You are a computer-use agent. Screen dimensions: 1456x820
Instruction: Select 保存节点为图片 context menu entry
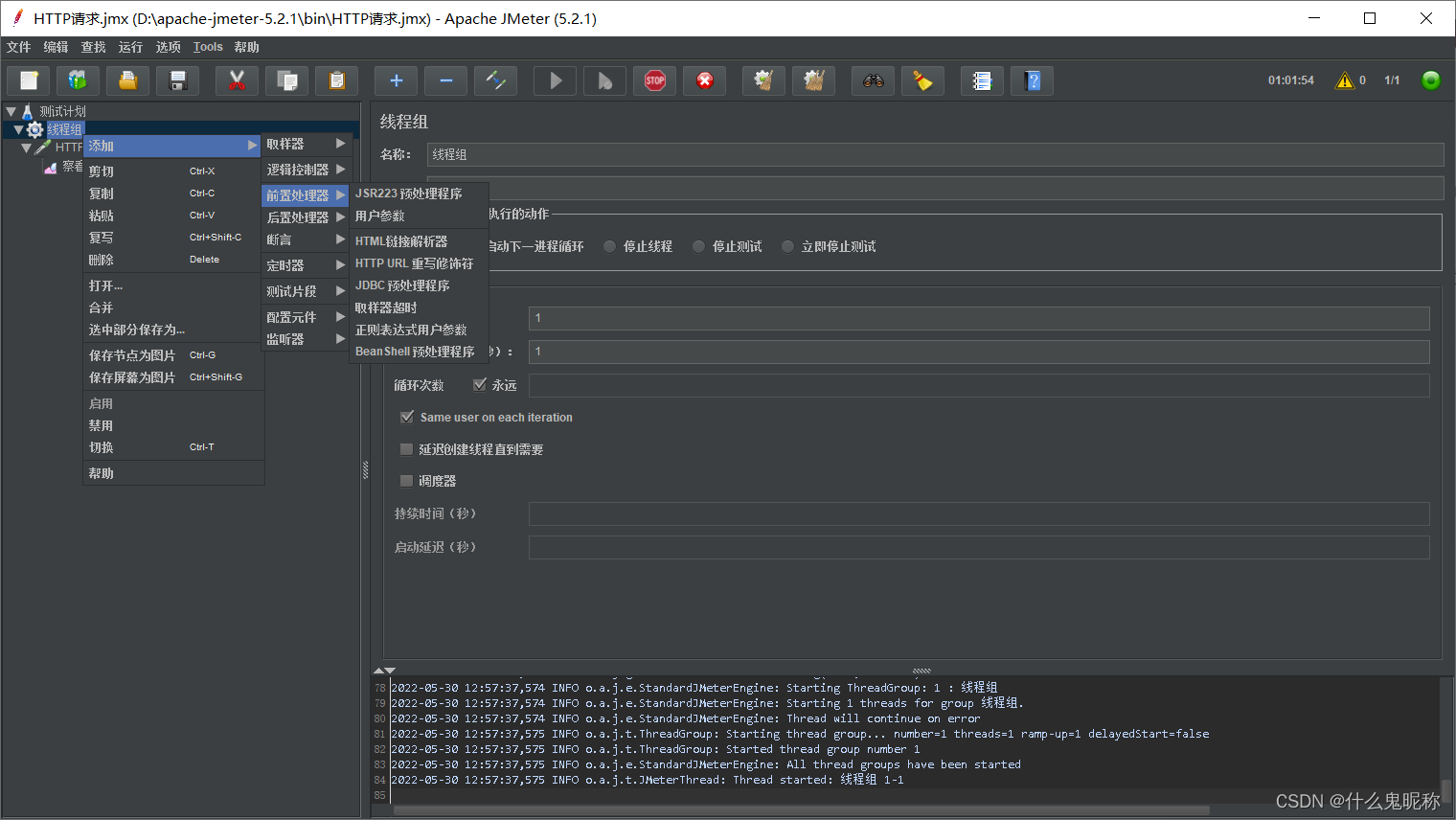pos(173,355)
